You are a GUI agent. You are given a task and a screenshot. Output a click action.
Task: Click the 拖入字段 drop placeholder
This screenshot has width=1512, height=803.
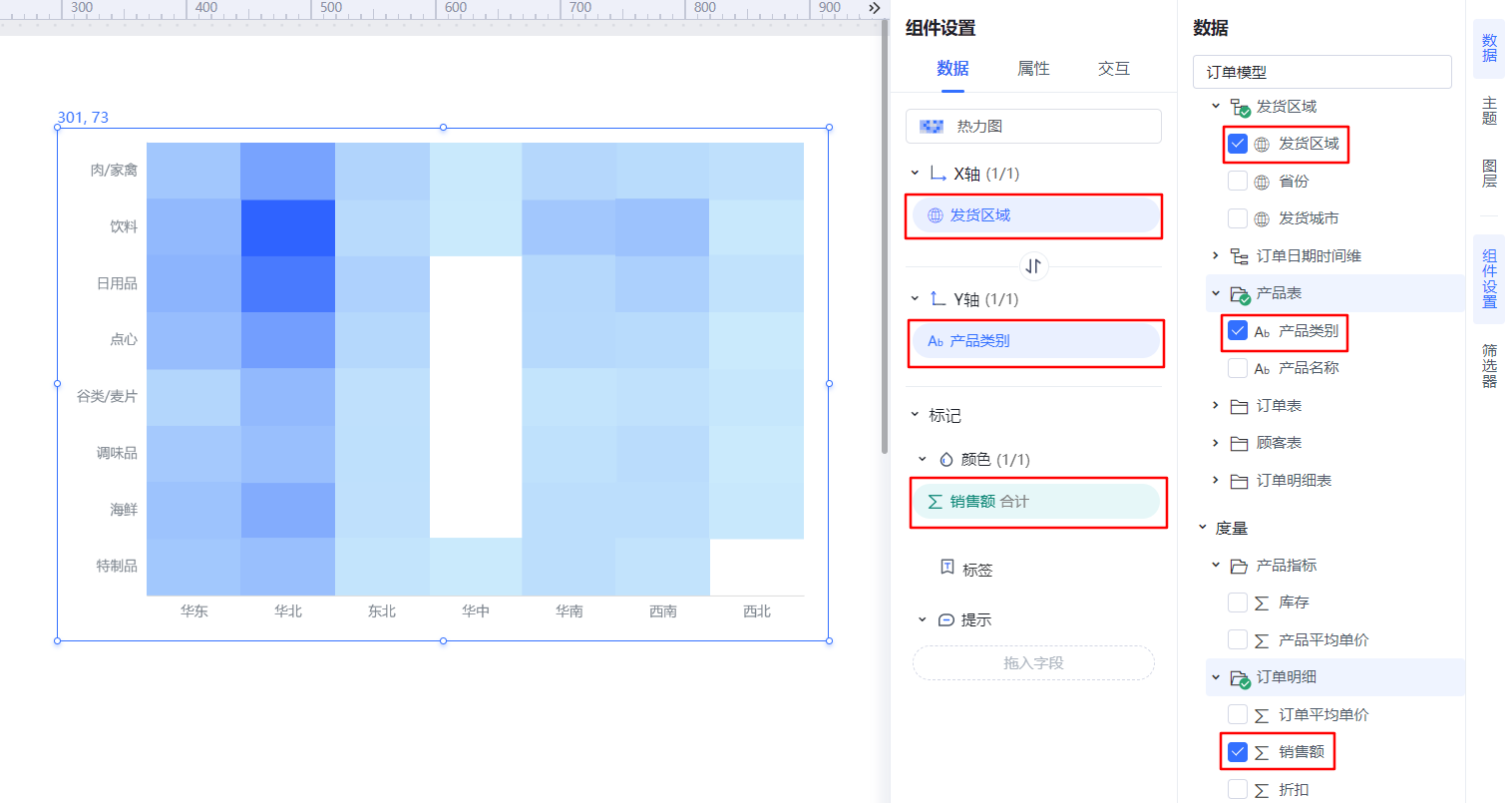pos(1033,663)
